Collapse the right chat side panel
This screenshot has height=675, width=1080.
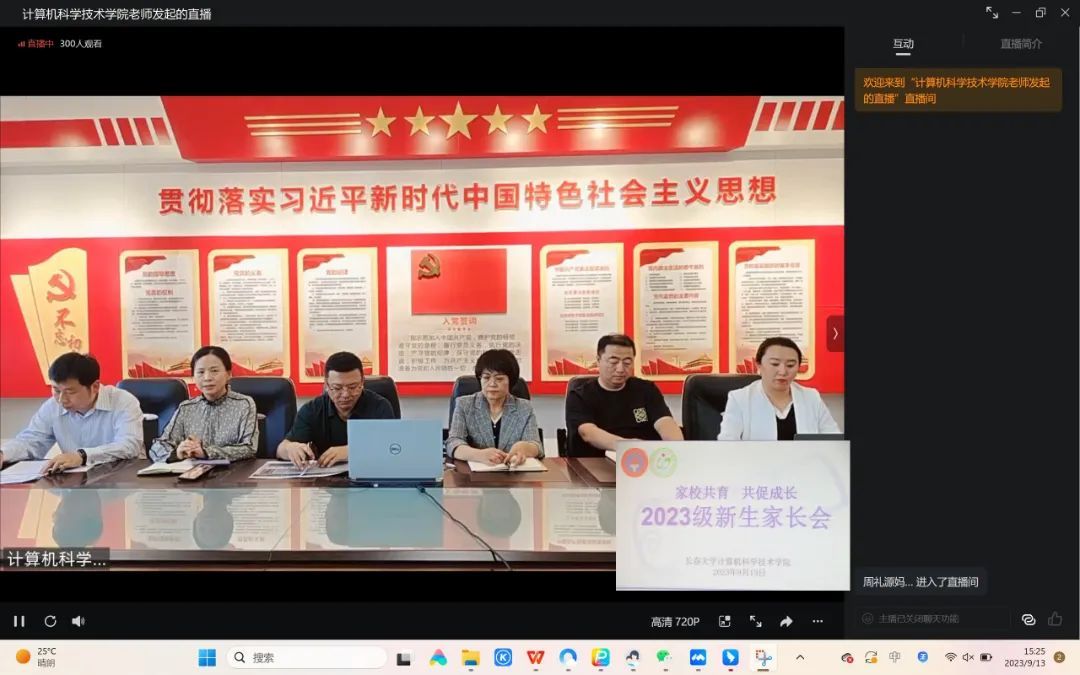[835, 333]
